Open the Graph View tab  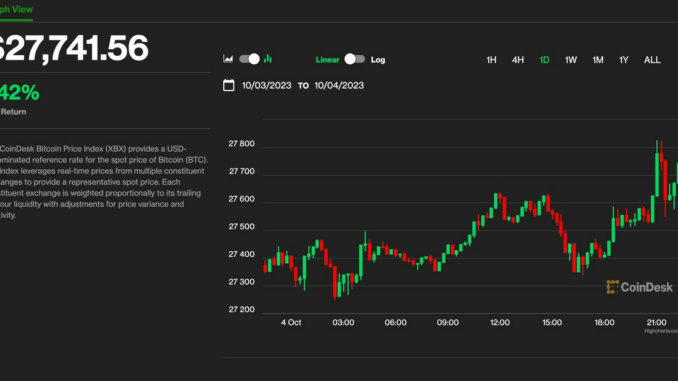[16, 10]
